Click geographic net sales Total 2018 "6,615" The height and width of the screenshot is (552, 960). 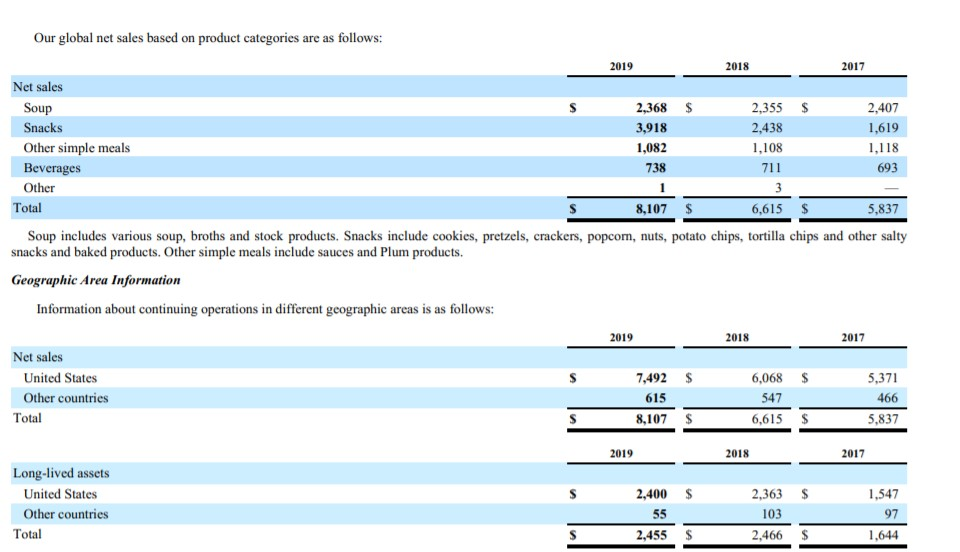coord(767,419)
